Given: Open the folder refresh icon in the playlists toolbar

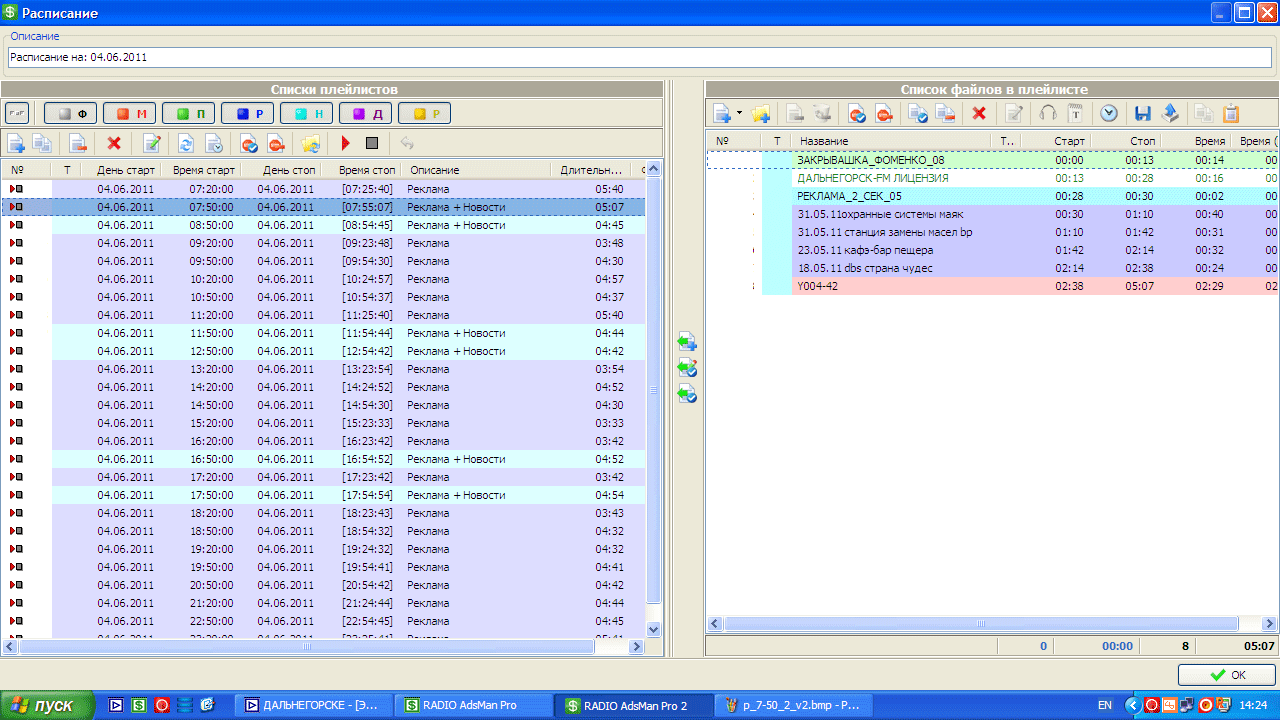Looking at the screenshot, I should pyautogui.click(x=311, y=143).
